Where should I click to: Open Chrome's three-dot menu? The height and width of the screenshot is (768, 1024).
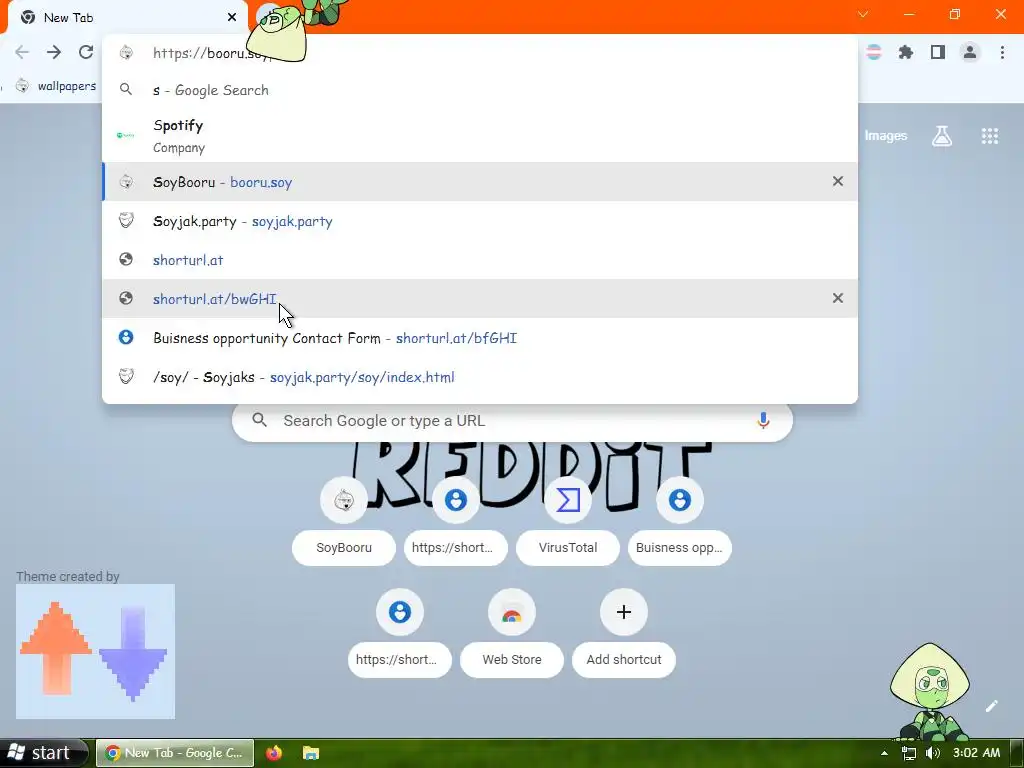point(1002,52)
